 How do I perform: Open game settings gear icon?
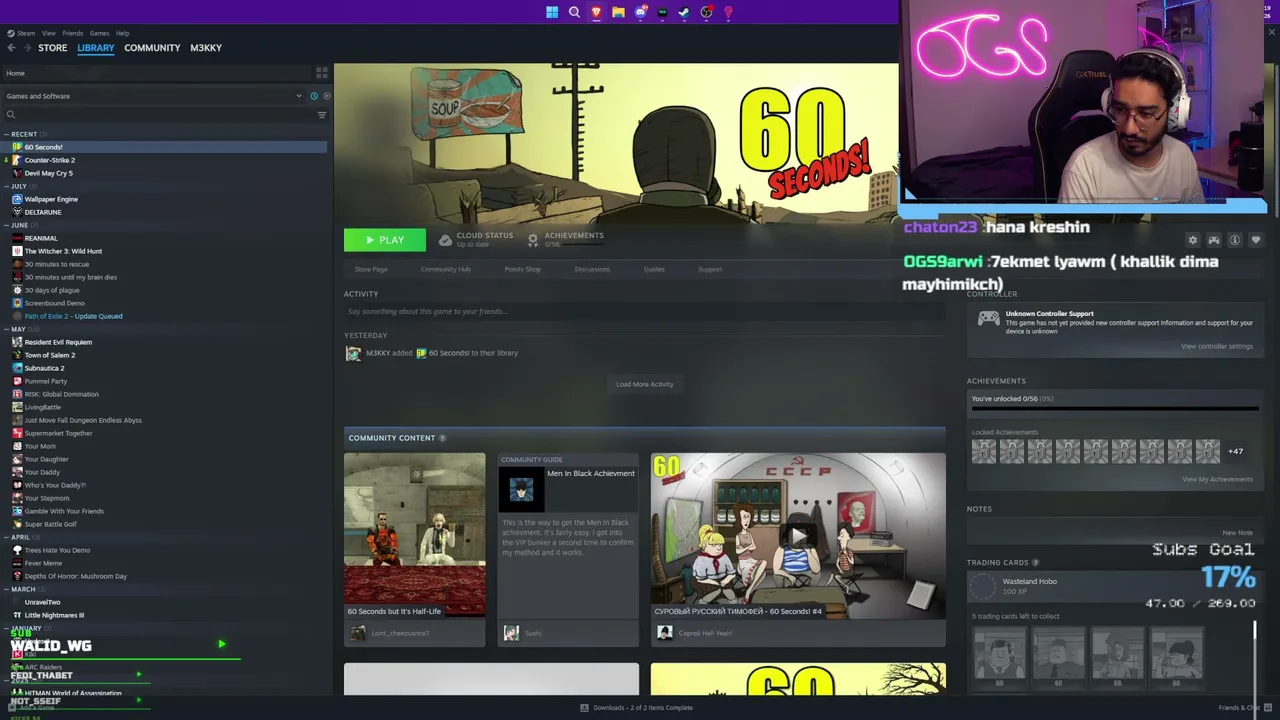tap(1192, 240)
